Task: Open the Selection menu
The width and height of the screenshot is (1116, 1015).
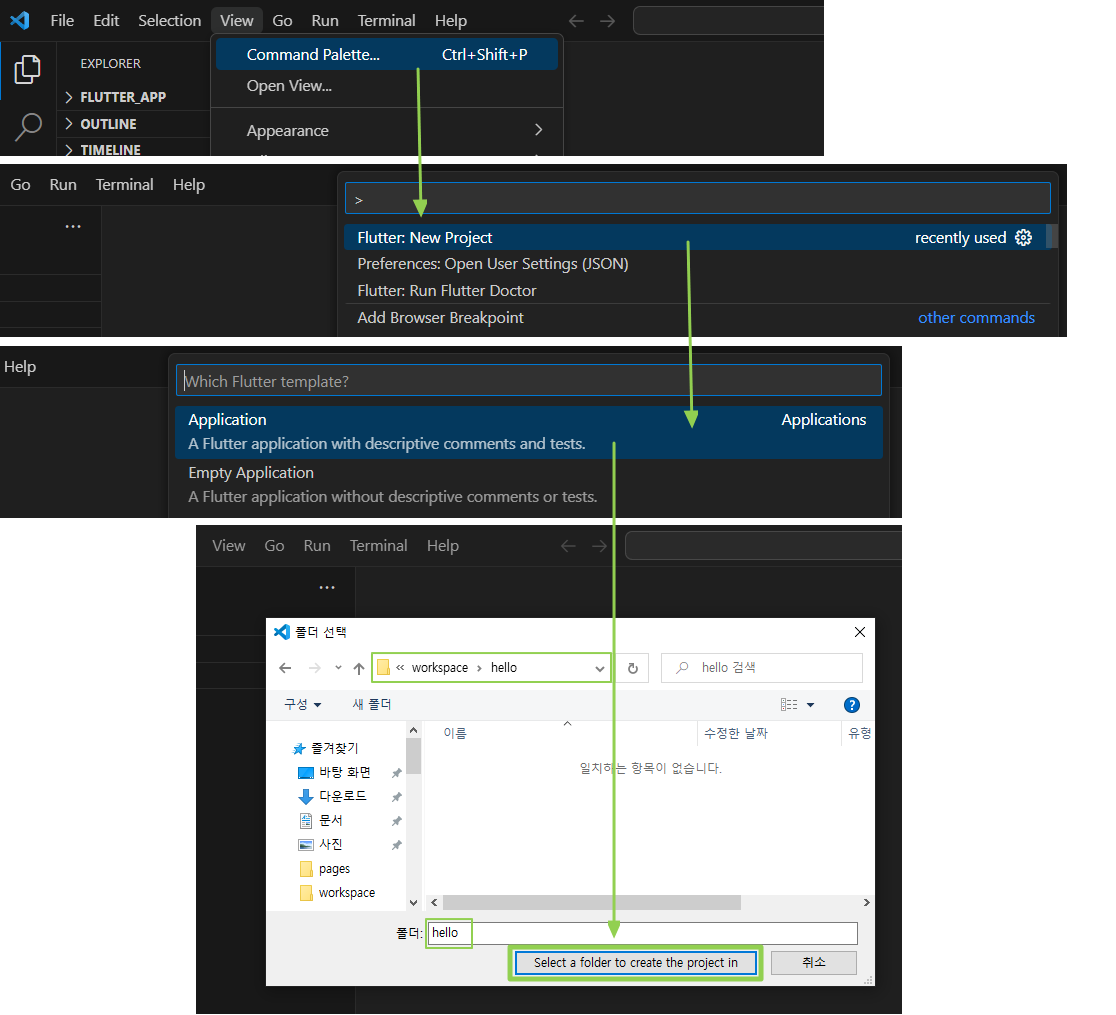Action: [169, 21]
